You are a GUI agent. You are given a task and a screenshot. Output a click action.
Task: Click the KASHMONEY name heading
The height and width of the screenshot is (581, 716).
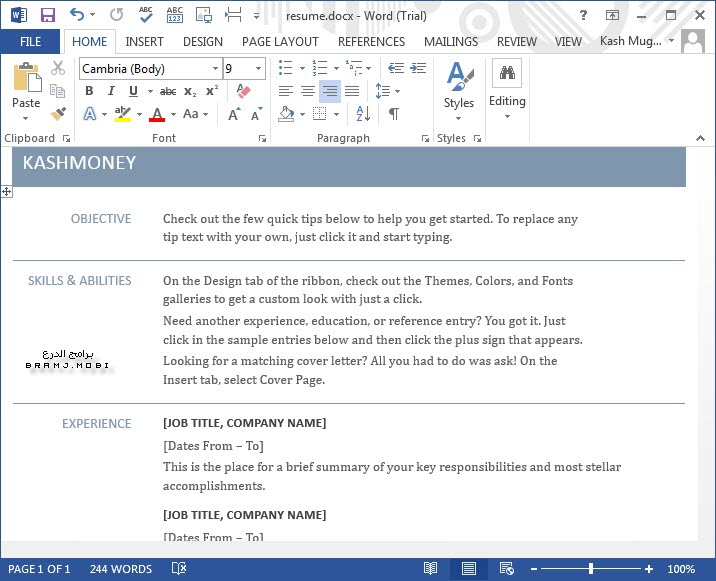[x=79, y=163]
